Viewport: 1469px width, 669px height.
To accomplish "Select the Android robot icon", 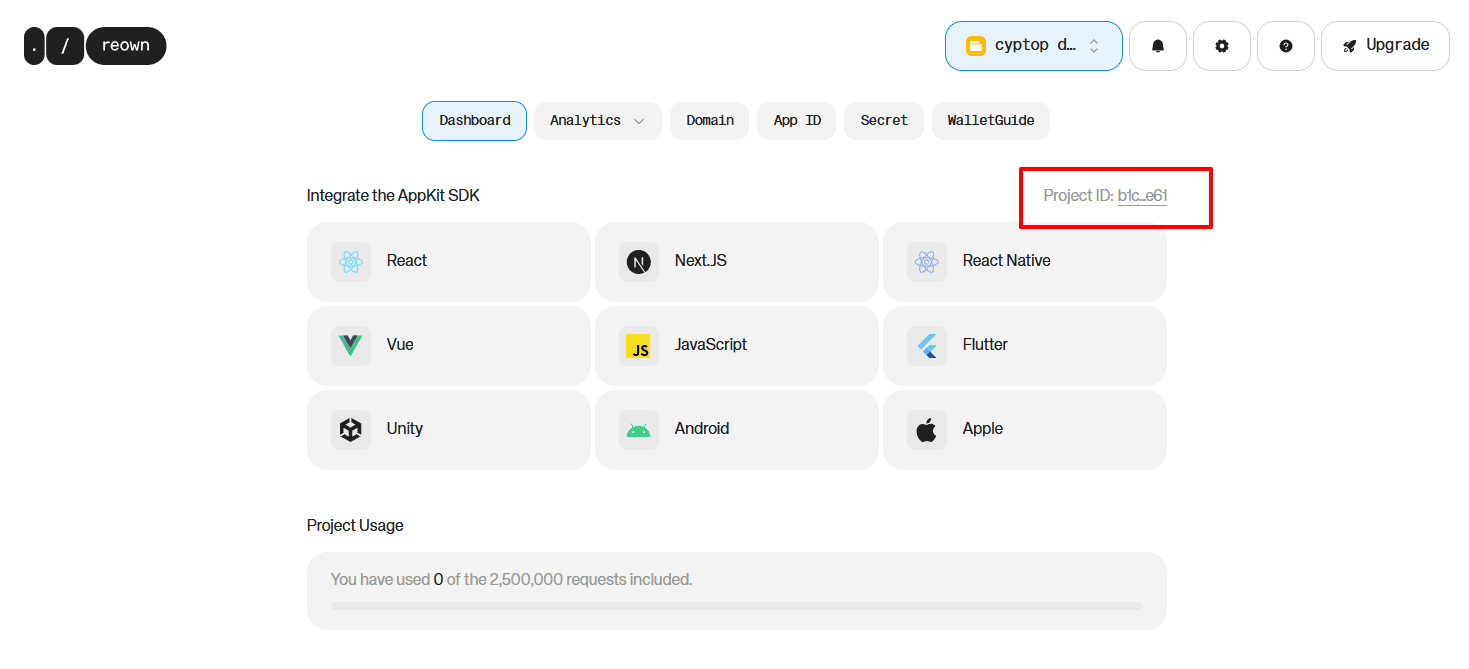I will click(638, 430).
